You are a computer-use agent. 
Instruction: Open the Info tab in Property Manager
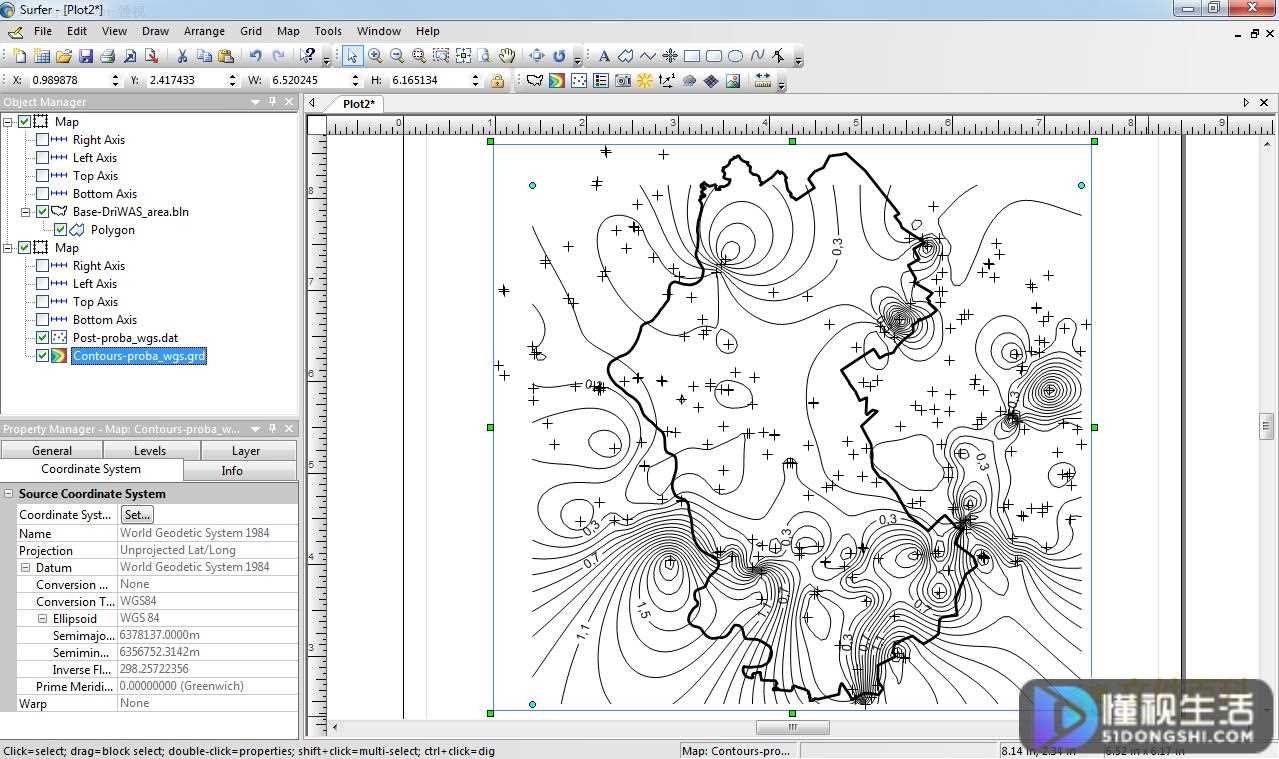(232, 470)
